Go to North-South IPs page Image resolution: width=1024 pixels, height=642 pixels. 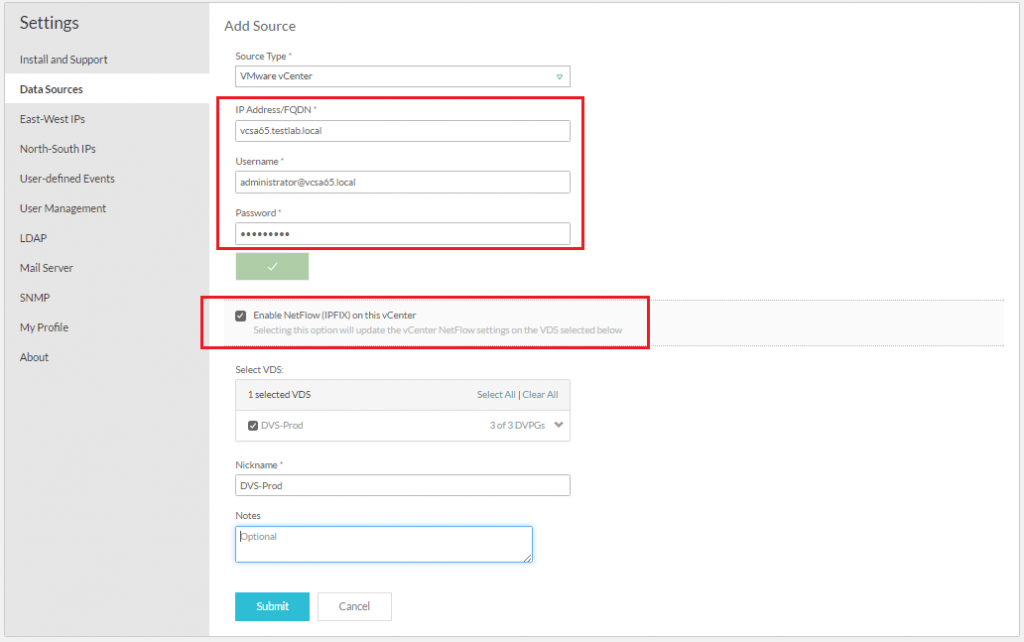57,149
